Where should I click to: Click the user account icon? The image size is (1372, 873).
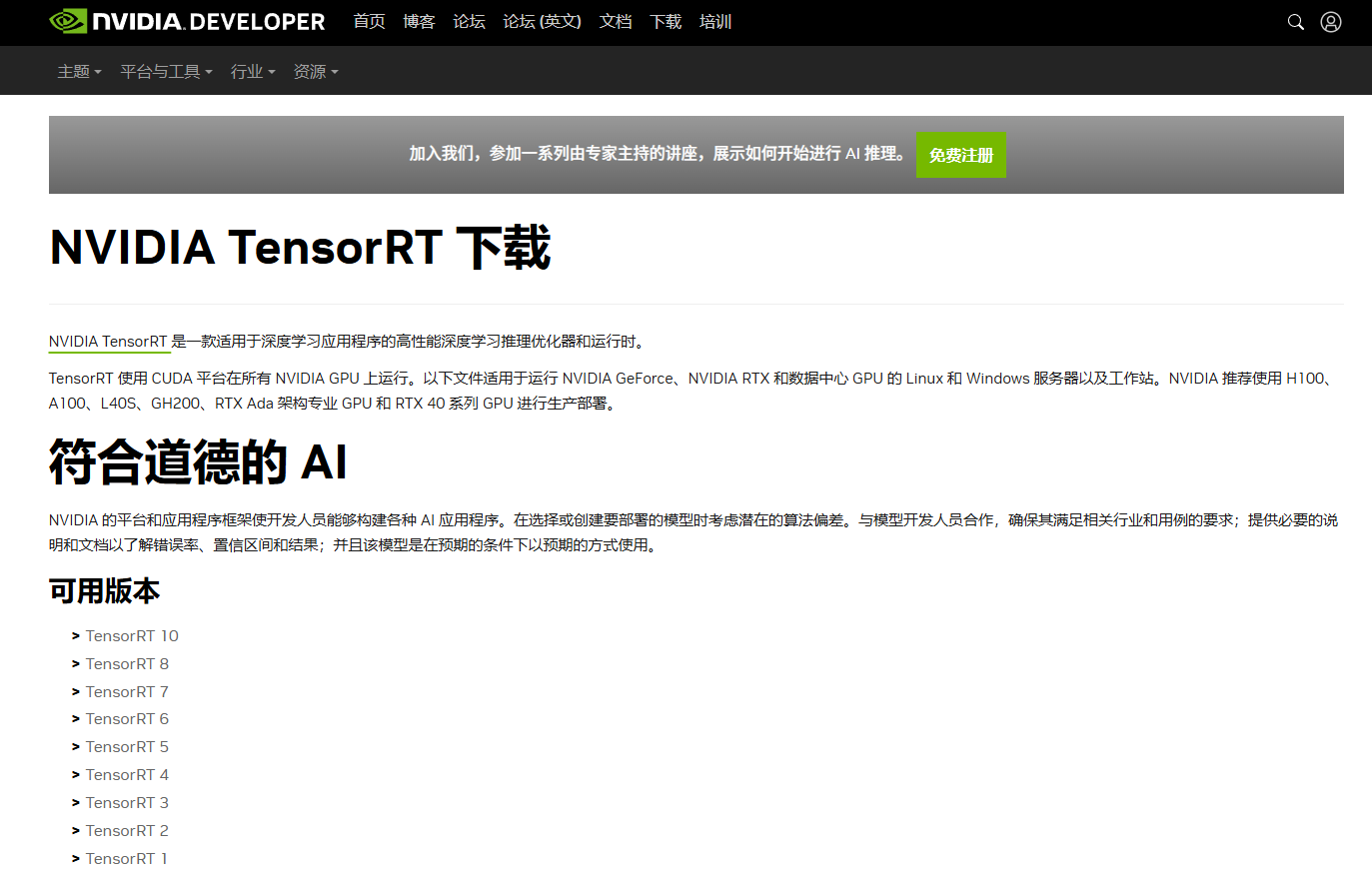tap(1330, 22)
